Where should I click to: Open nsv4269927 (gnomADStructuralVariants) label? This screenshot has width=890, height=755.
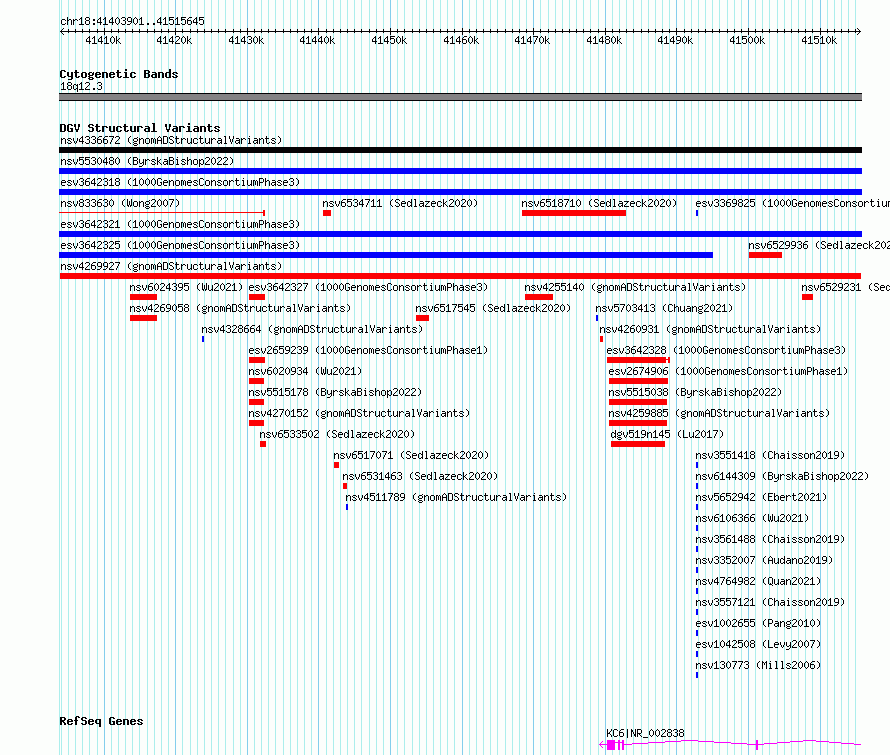tap(171, 266)
